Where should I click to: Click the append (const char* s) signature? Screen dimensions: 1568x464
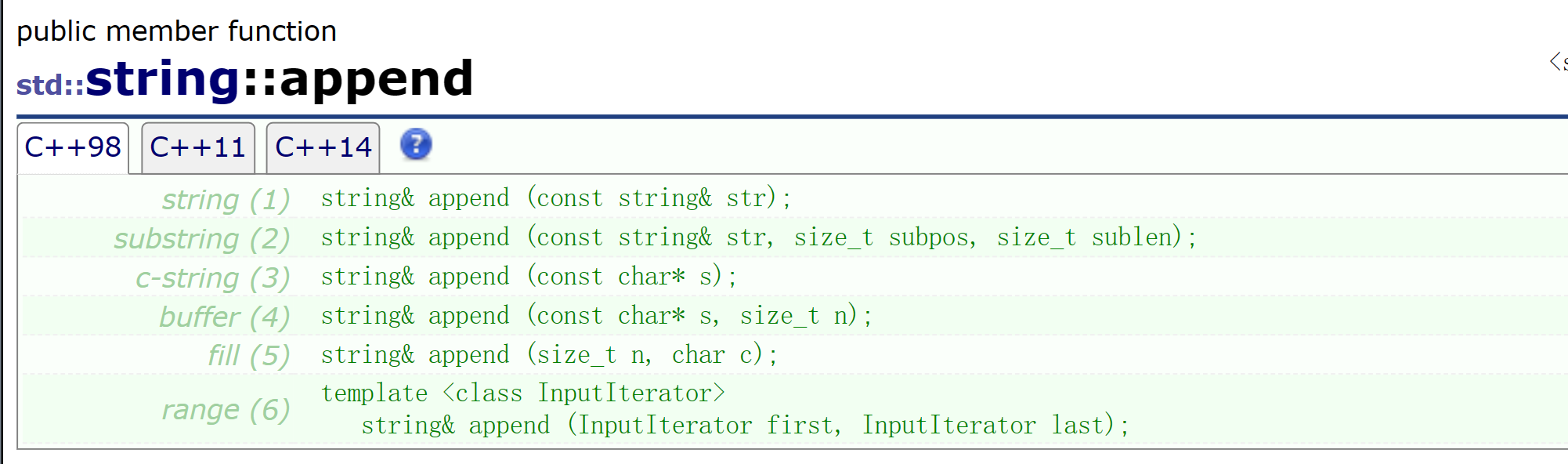529,276
